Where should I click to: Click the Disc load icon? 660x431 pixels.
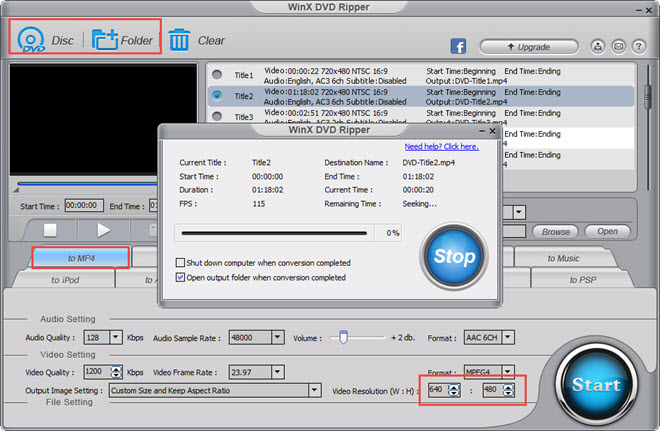[x=31, y=40]
